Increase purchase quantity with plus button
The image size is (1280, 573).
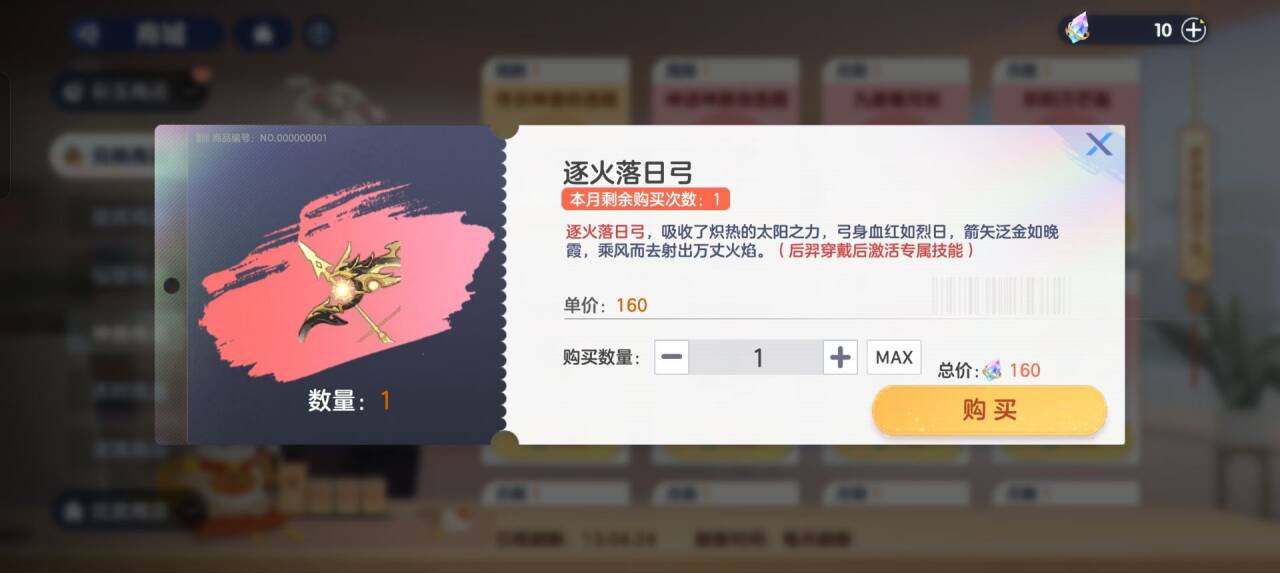840,357
